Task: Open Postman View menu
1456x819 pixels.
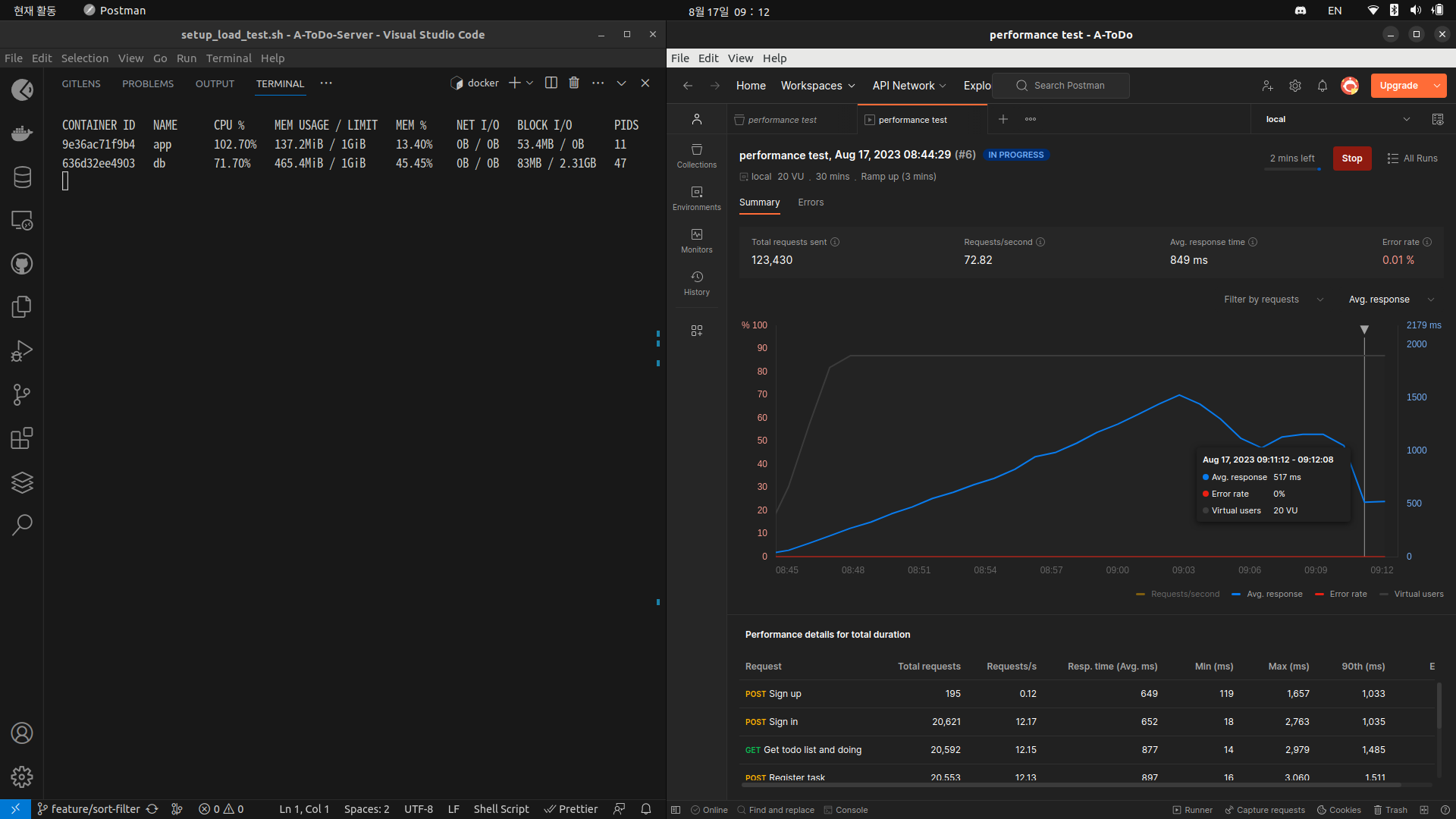Action: tap(740, 58)
